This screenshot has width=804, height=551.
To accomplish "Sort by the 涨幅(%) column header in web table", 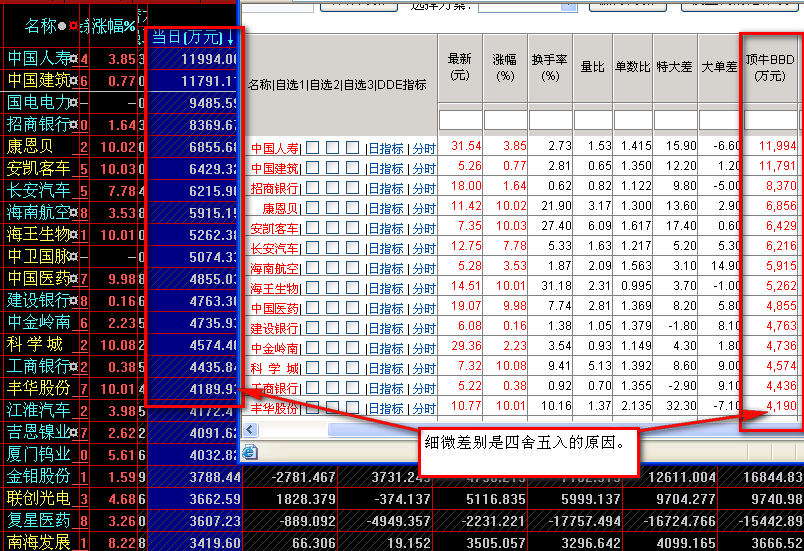I will (505, 68).
